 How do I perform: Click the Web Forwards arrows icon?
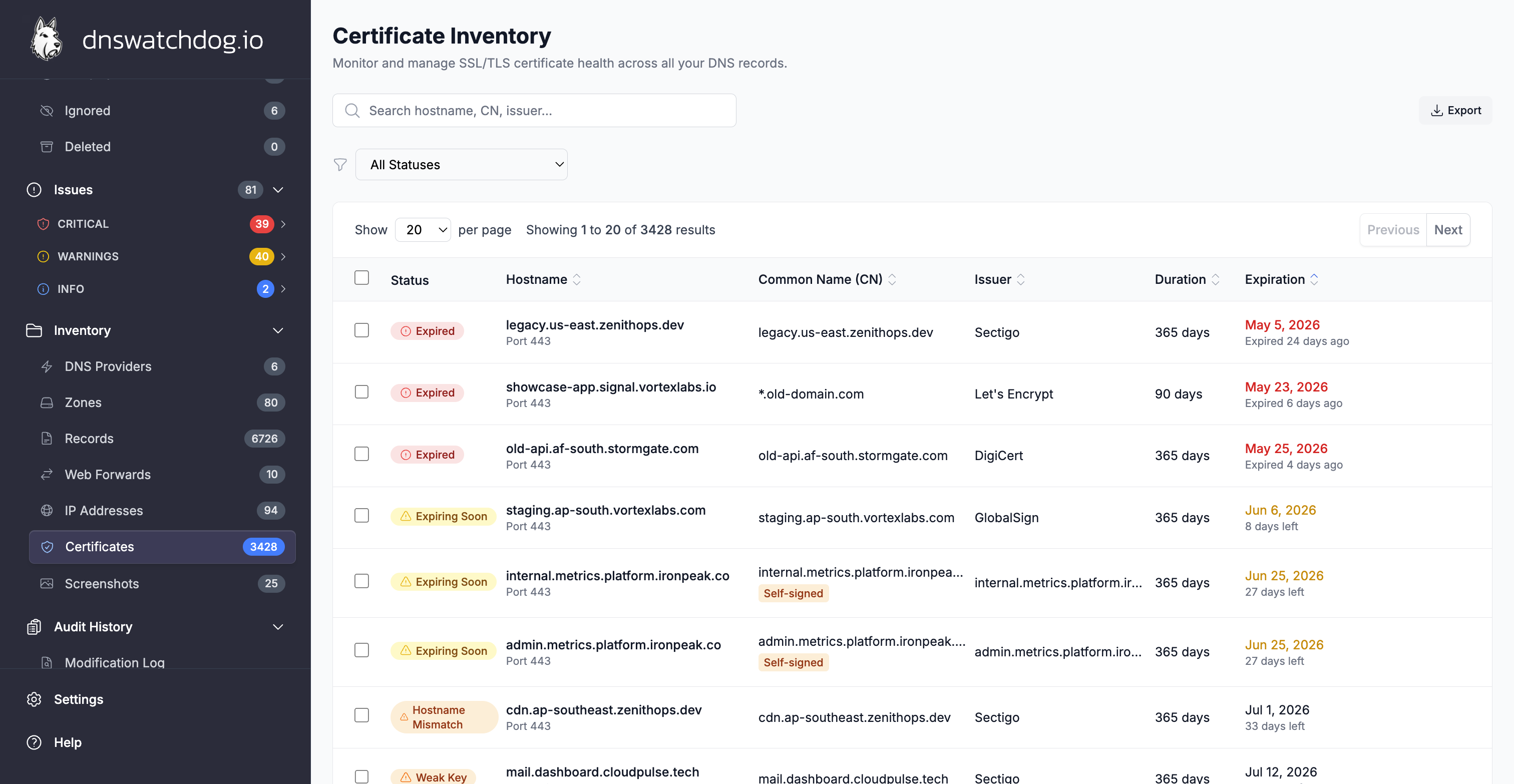click(47, 474)
